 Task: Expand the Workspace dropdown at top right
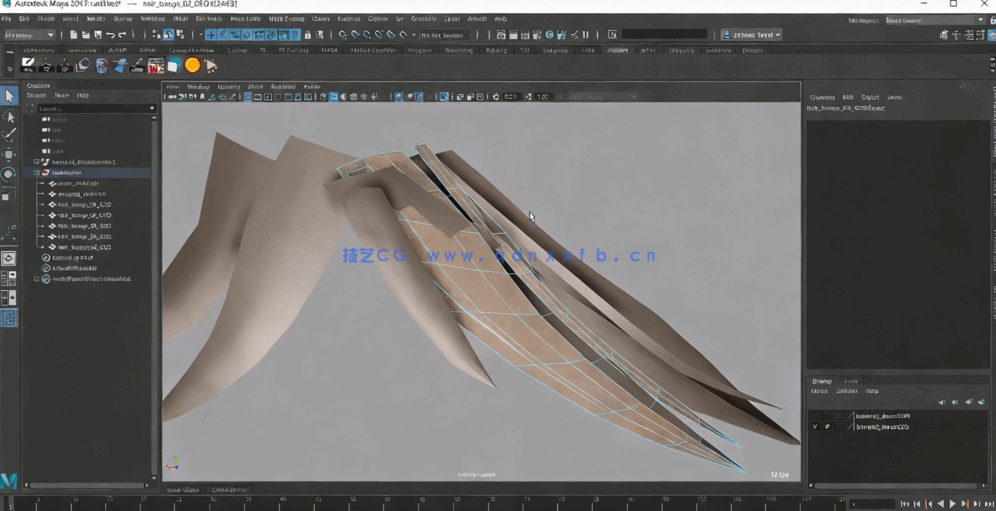(934, 20)
